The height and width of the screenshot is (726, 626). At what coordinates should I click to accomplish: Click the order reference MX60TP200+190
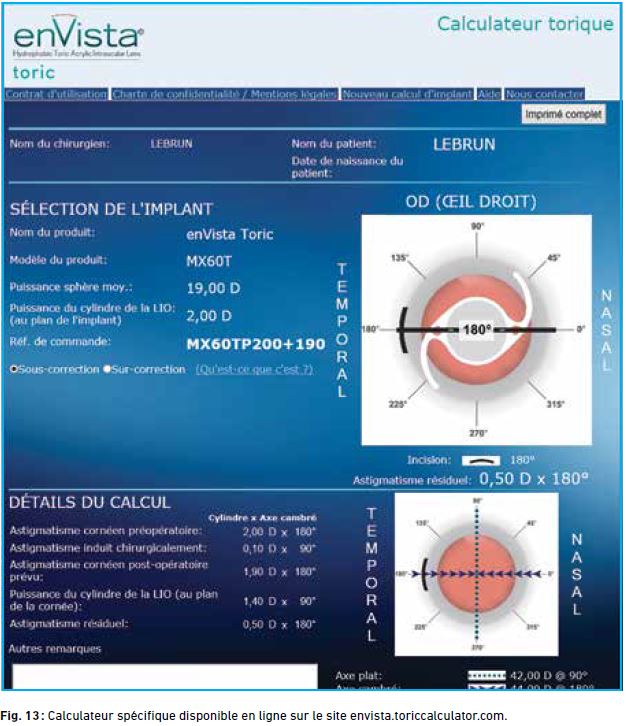256,344
